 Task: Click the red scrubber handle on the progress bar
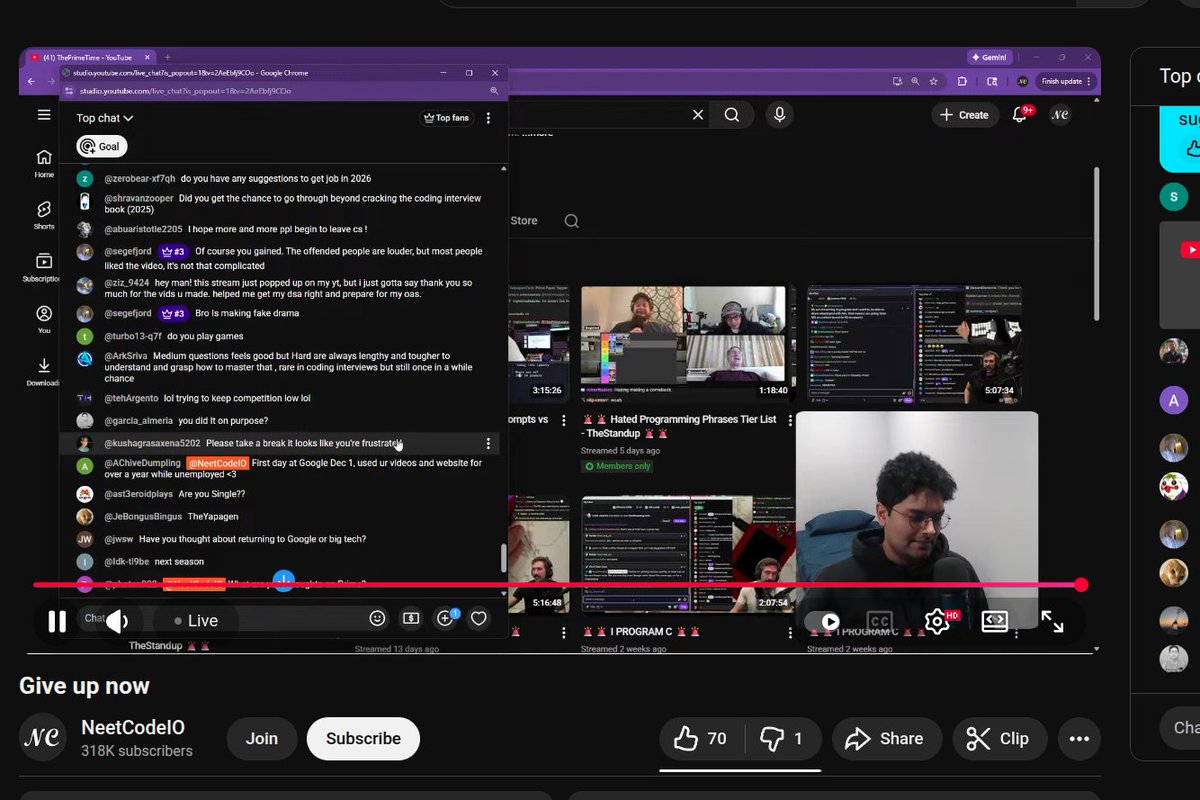tap(1081, 584)
